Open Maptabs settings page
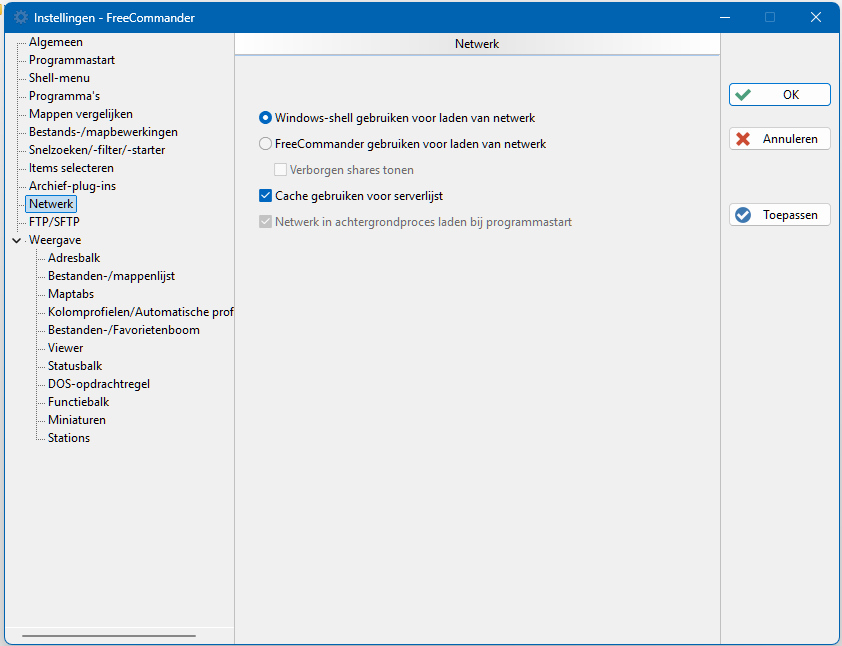Image resolution: width=842 pixels, height=646 pixels. [71, 294]
